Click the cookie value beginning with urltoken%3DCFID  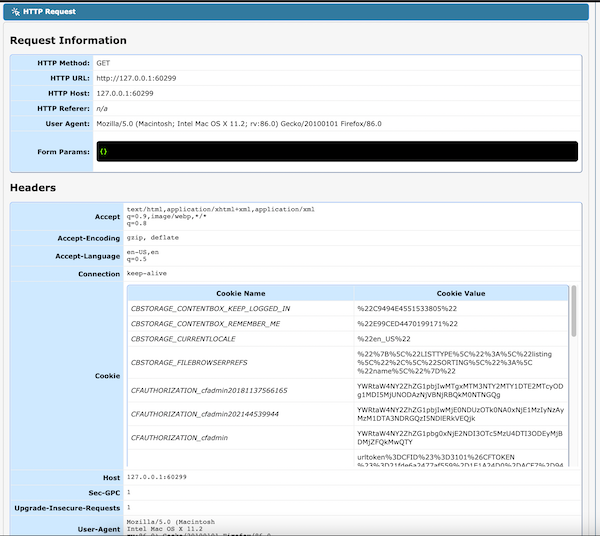(x=460, y=461)
